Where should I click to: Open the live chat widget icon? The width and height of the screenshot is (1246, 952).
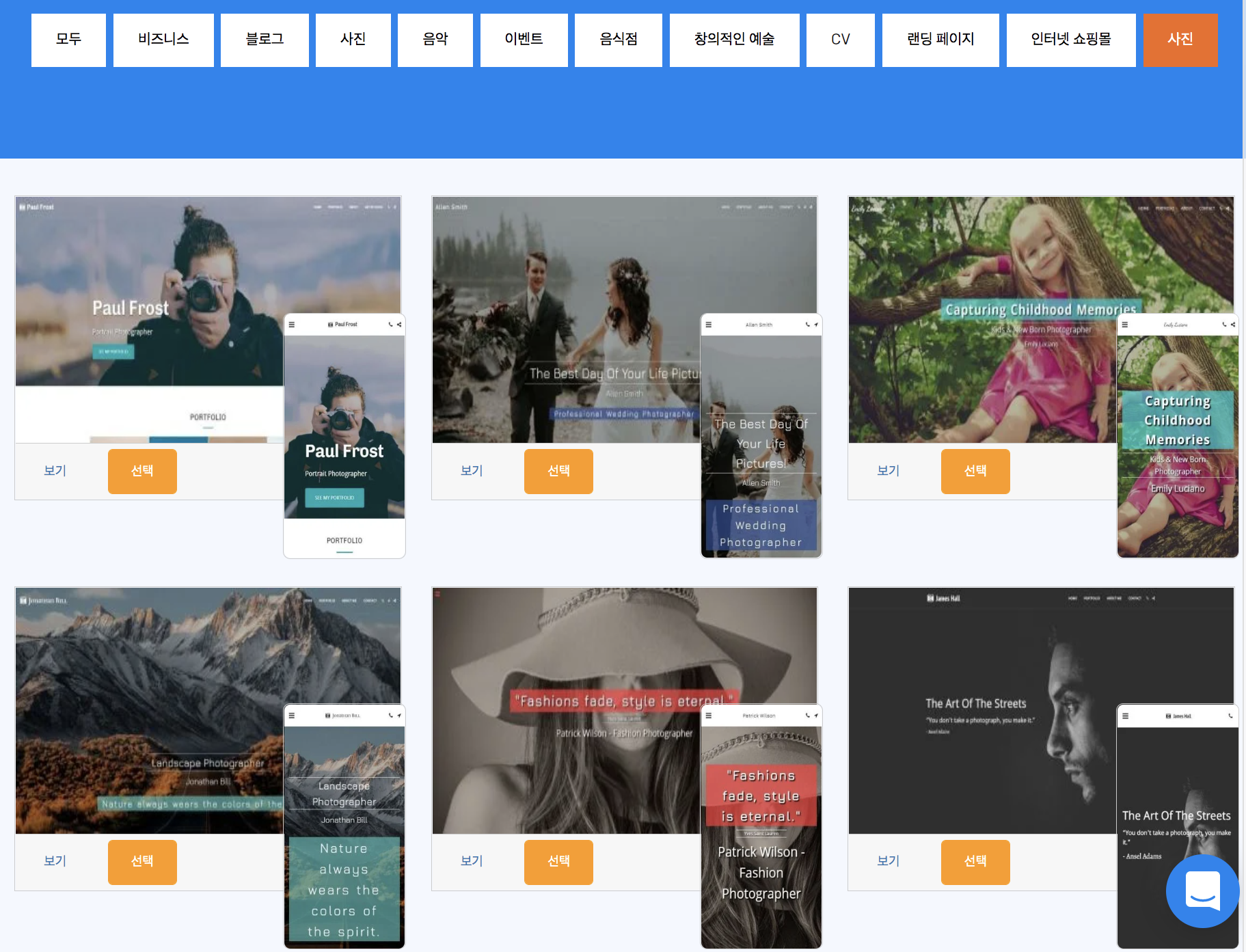pos(1202,890)
